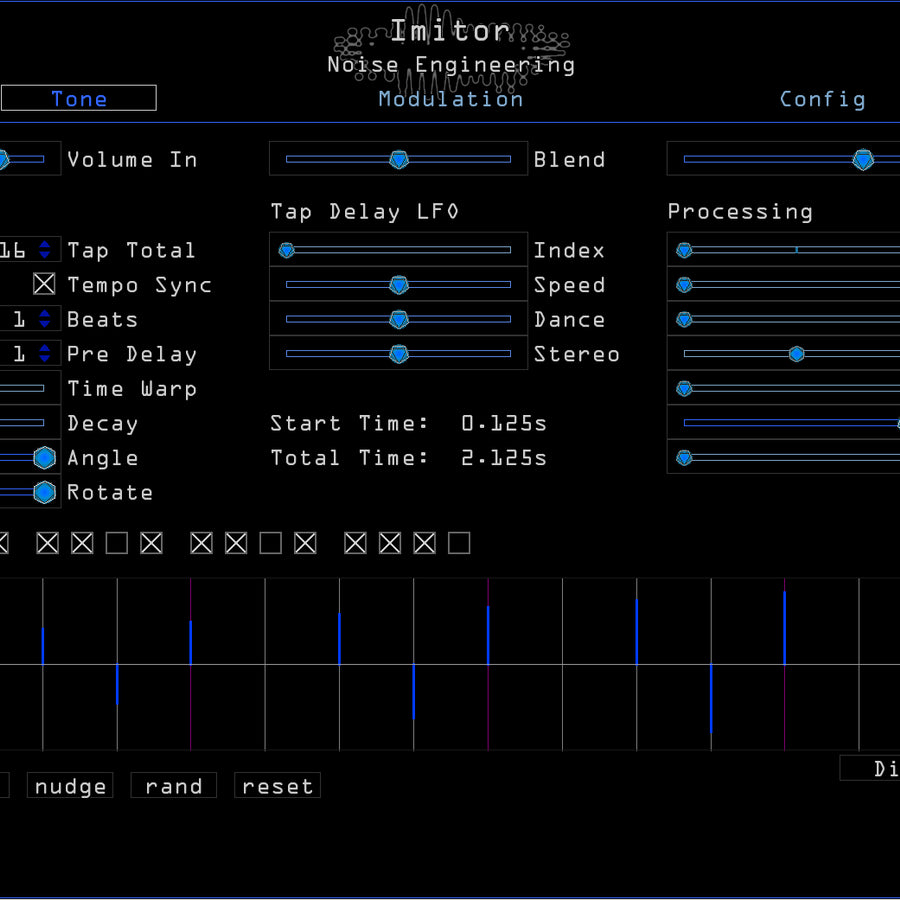Click the Beats stepper arrows
The height and width of the screenshot is (900, 900).
coord(44,320)
